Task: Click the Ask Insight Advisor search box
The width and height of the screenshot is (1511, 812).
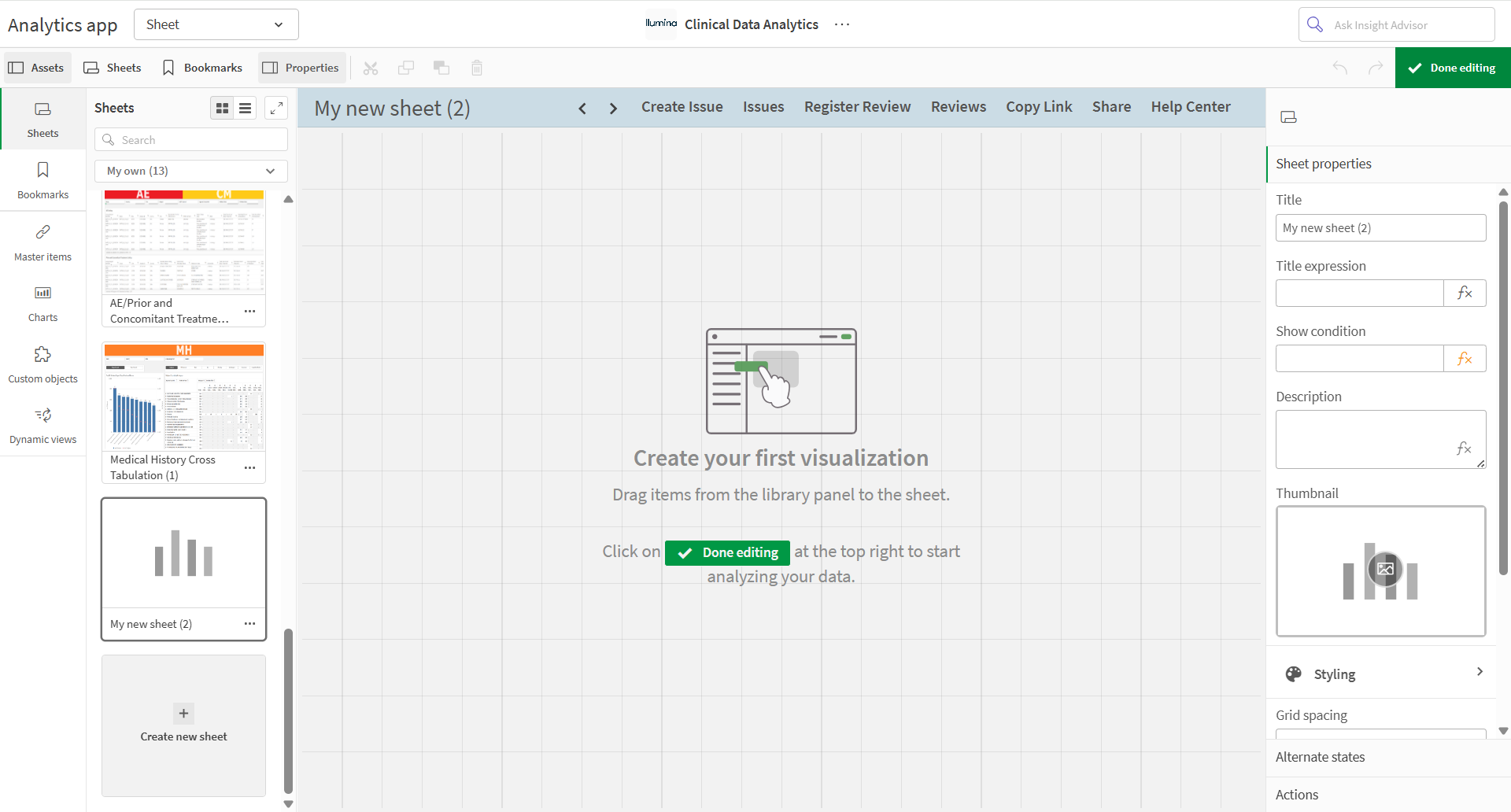Action: coord(1396,24)
